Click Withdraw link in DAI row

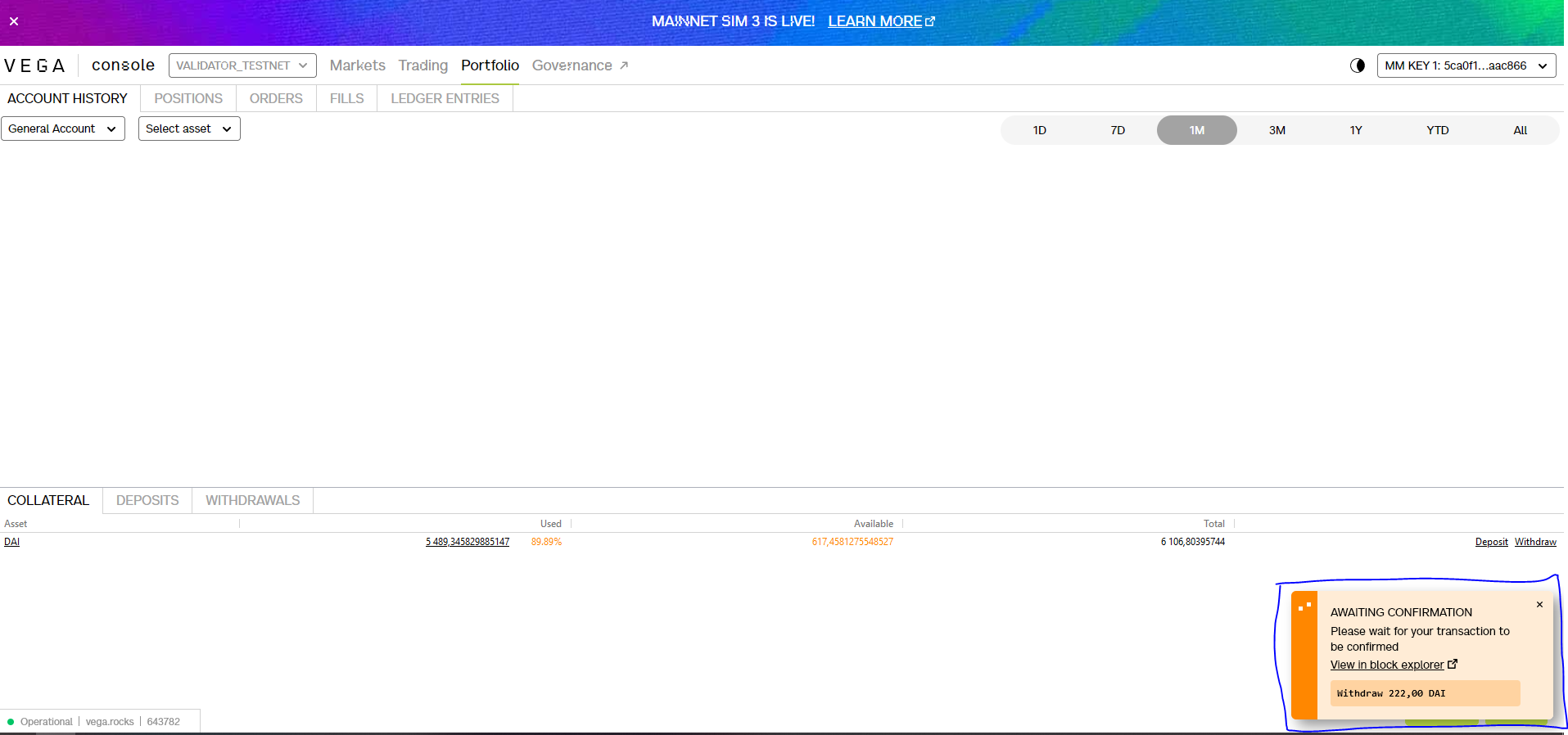[1535, 542]
